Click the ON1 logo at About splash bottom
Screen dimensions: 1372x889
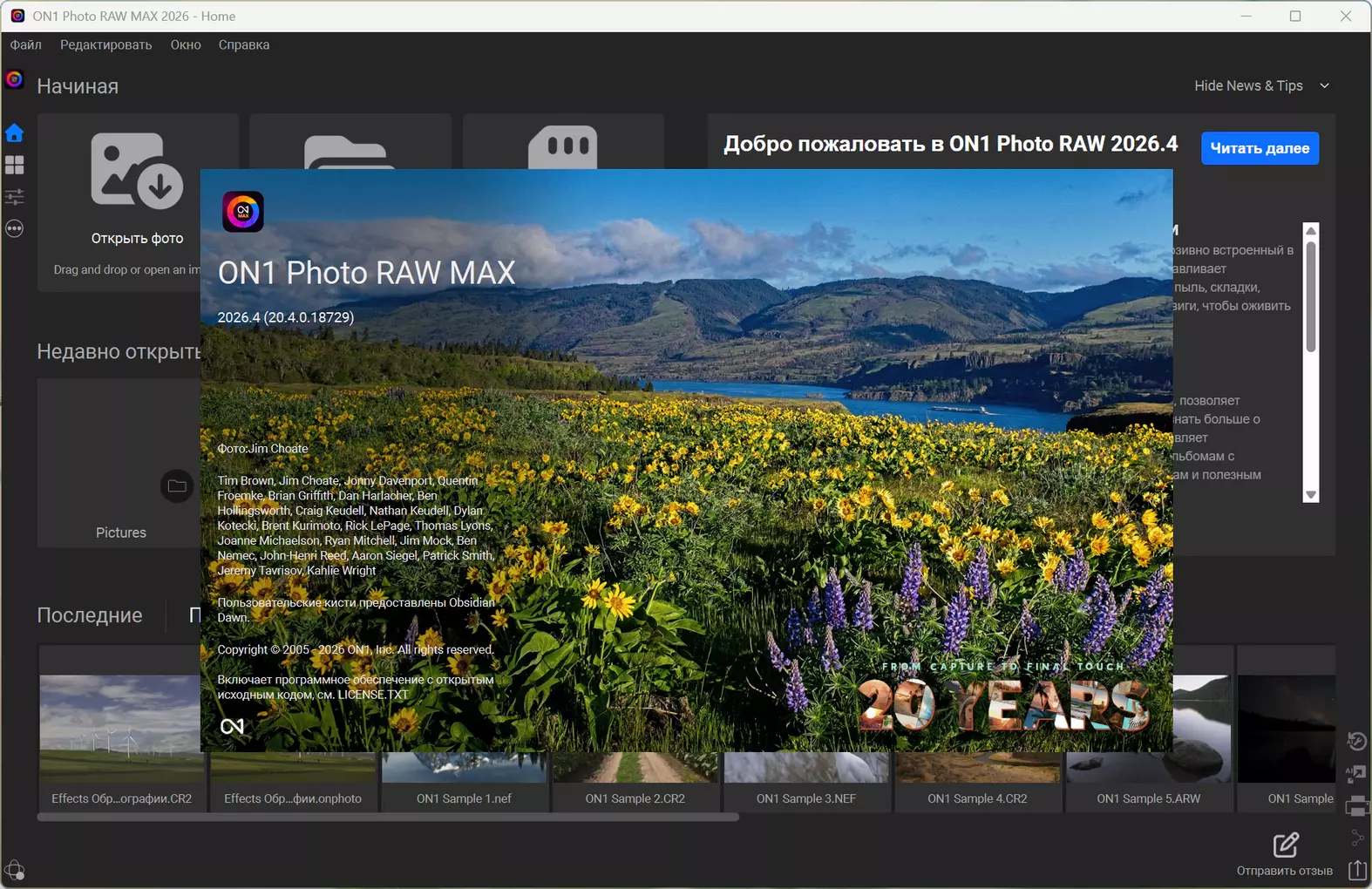pyautogui.click(x=232, y=727)
